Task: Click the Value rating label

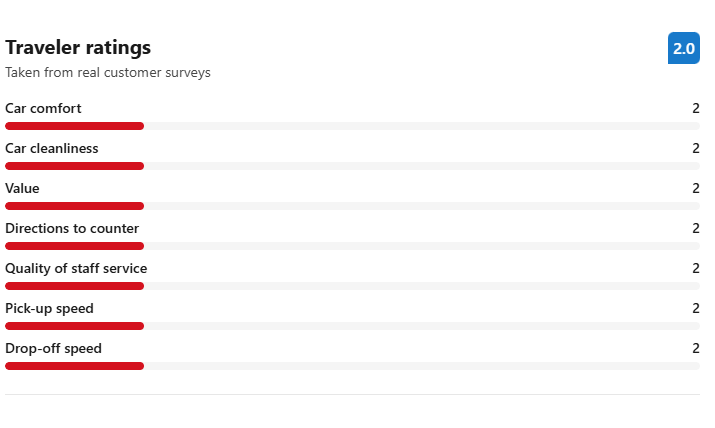Action: tap(22, 188)
